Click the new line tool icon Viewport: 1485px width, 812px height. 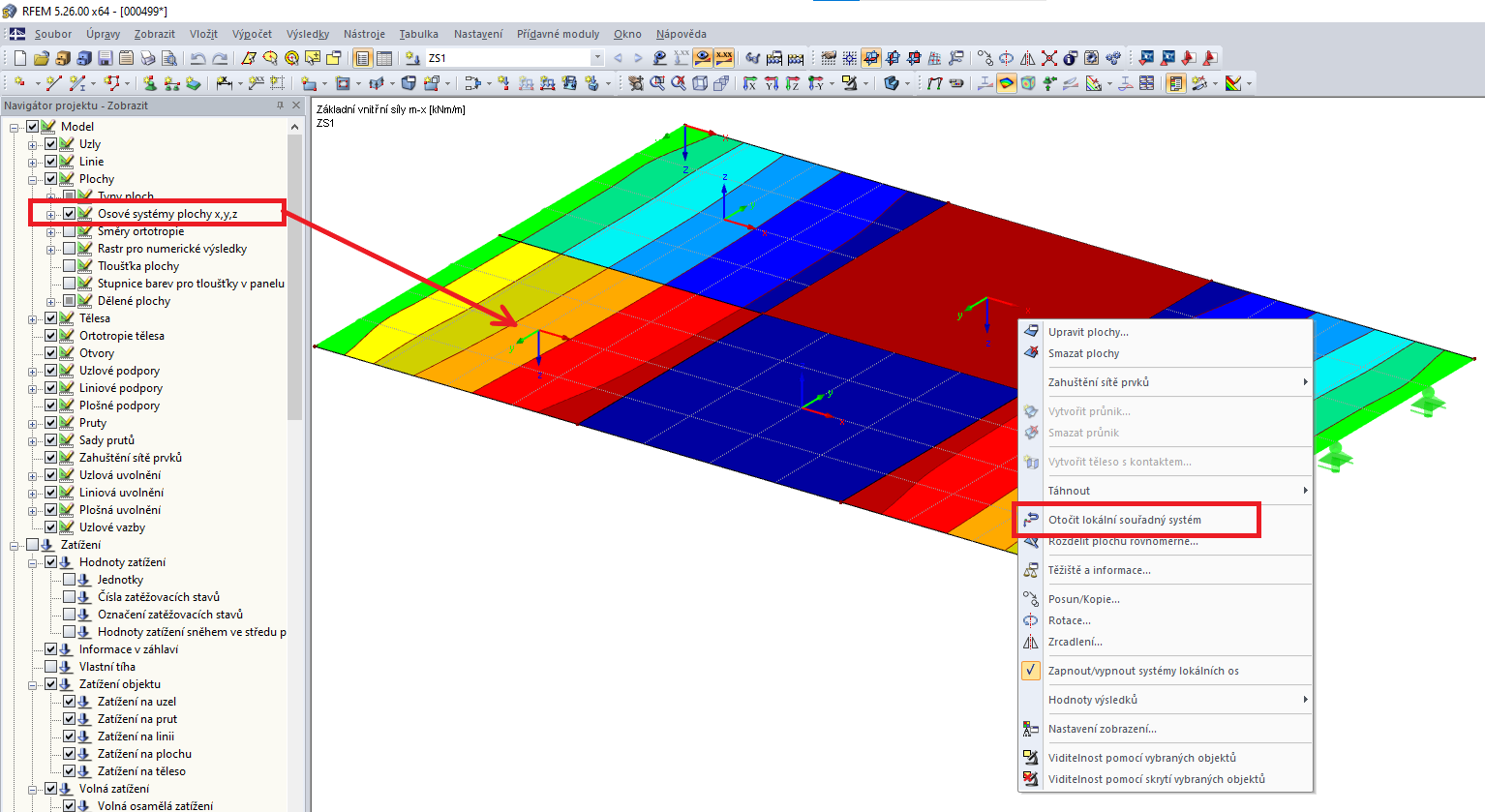(x=53, y=83)
